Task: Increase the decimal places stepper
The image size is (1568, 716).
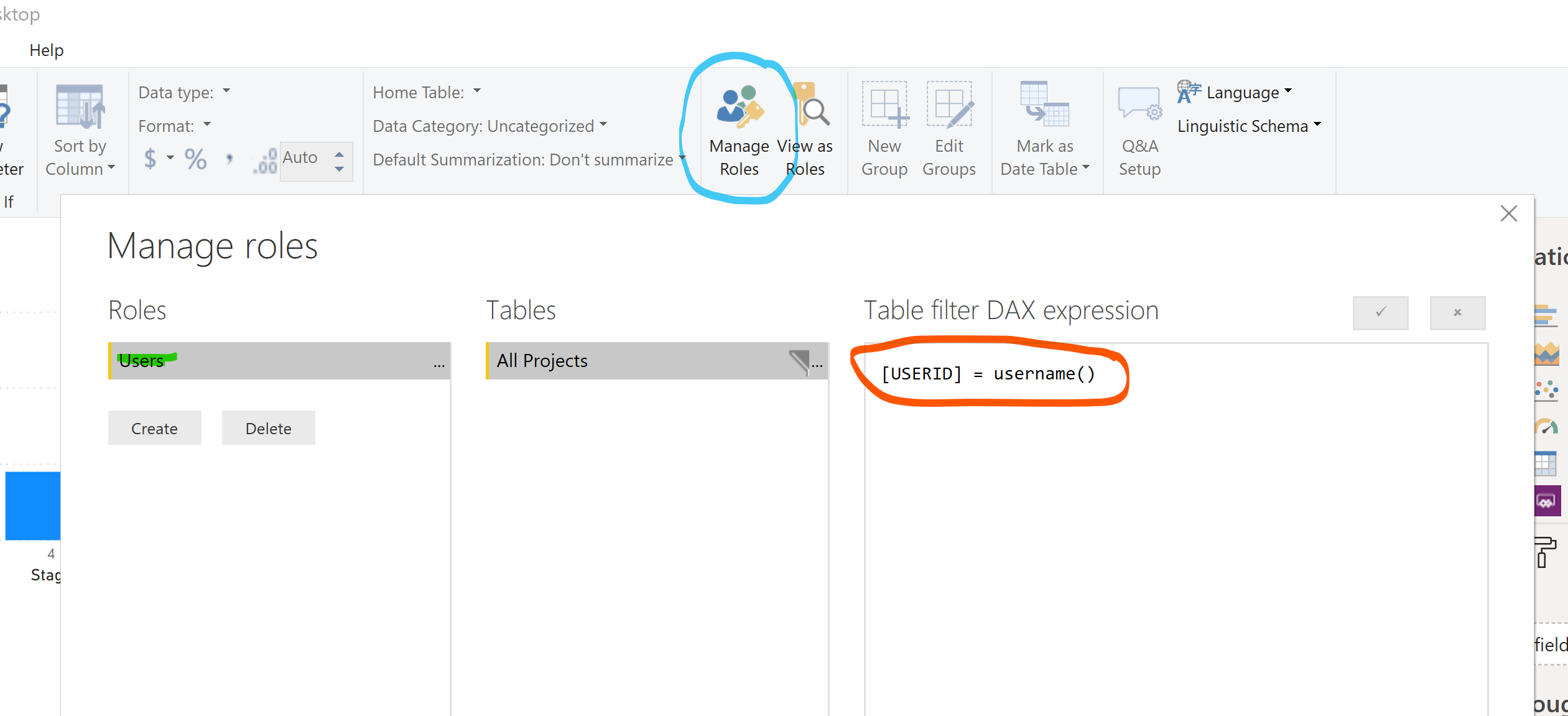Action: click(340, 153)
